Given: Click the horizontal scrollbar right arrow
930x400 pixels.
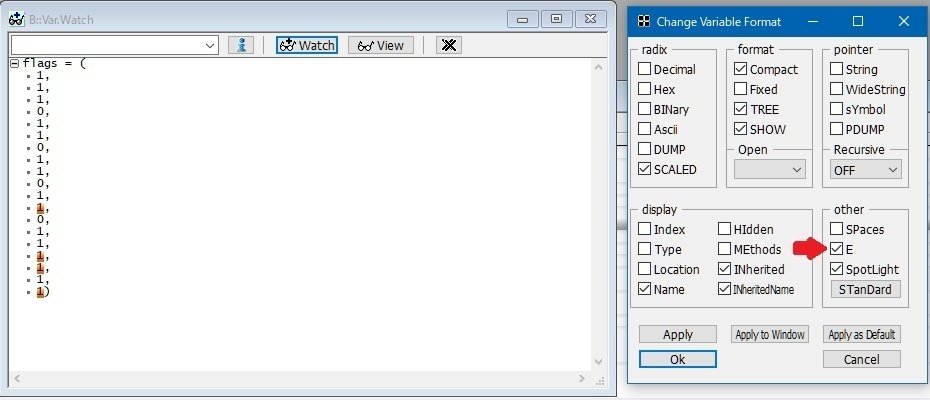Looking at the screenshot, I should pos(582,378).
